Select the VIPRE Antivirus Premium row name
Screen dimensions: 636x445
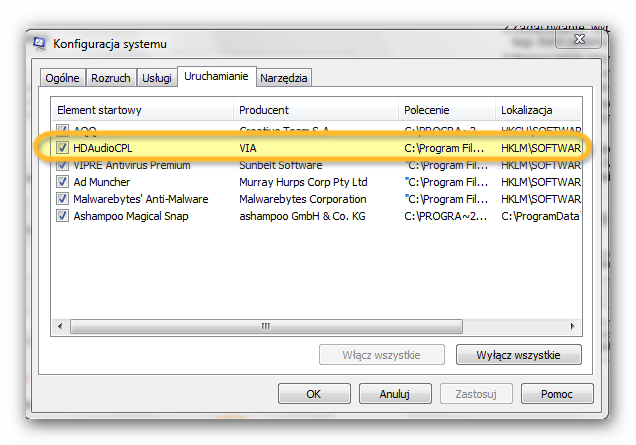tap(131, 165)
